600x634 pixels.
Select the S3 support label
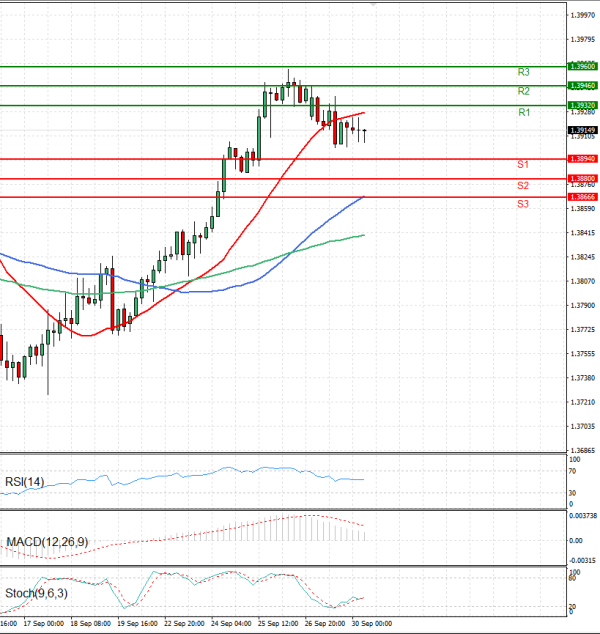pyautogui.click(x=522, y=204)
